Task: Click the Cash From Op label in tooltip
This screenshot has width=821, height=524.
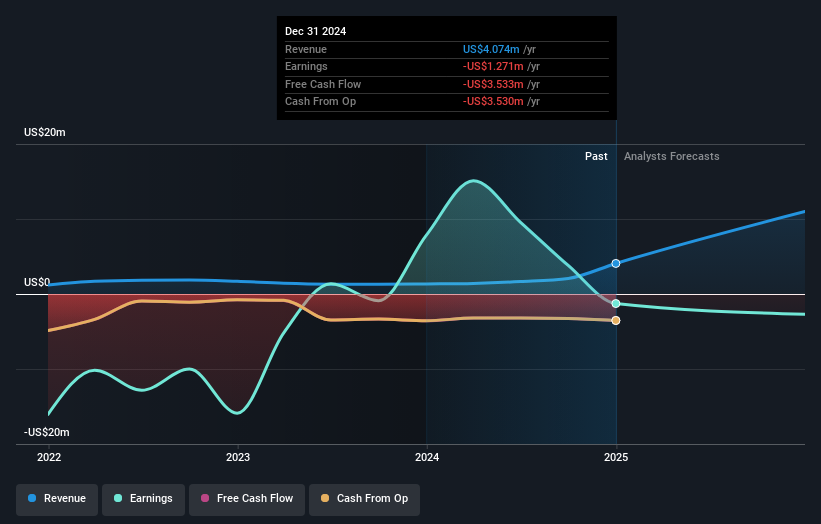Action: 320,102
